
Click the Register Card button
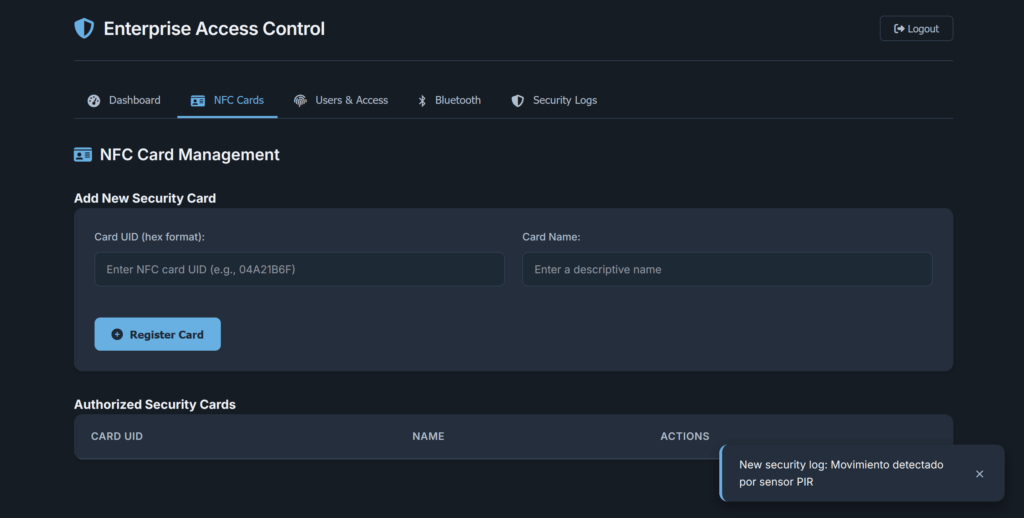pos(157,334)
